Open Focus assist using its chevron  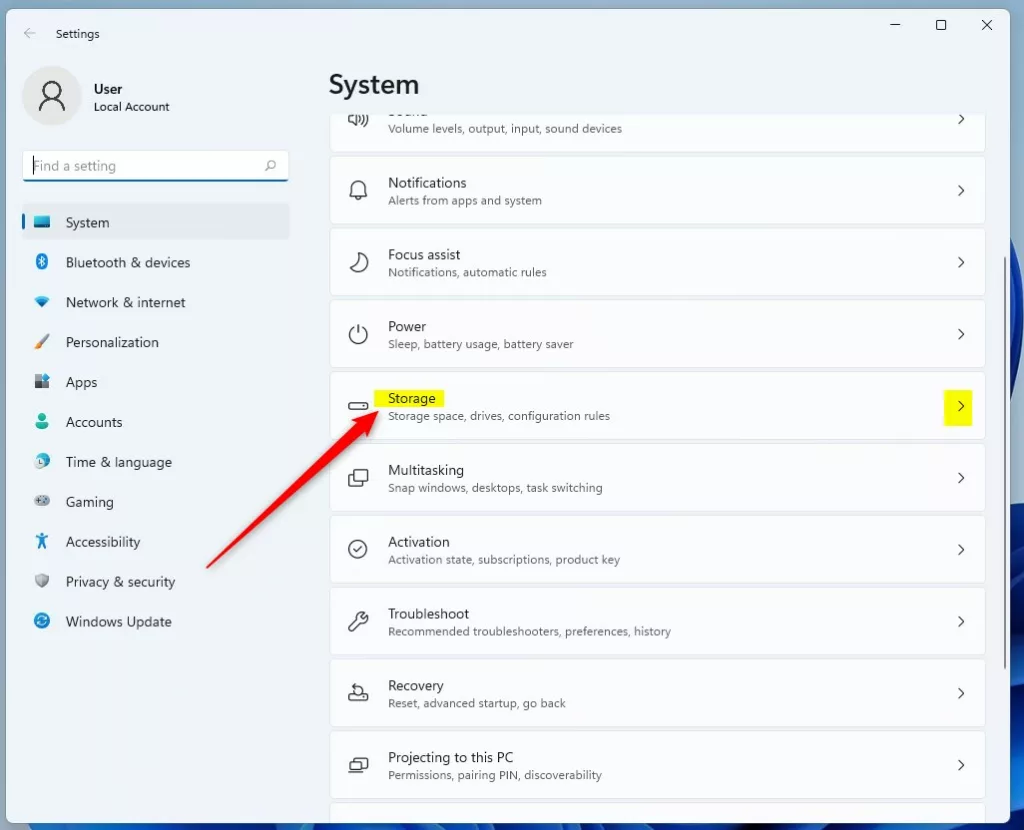[961, 263]
